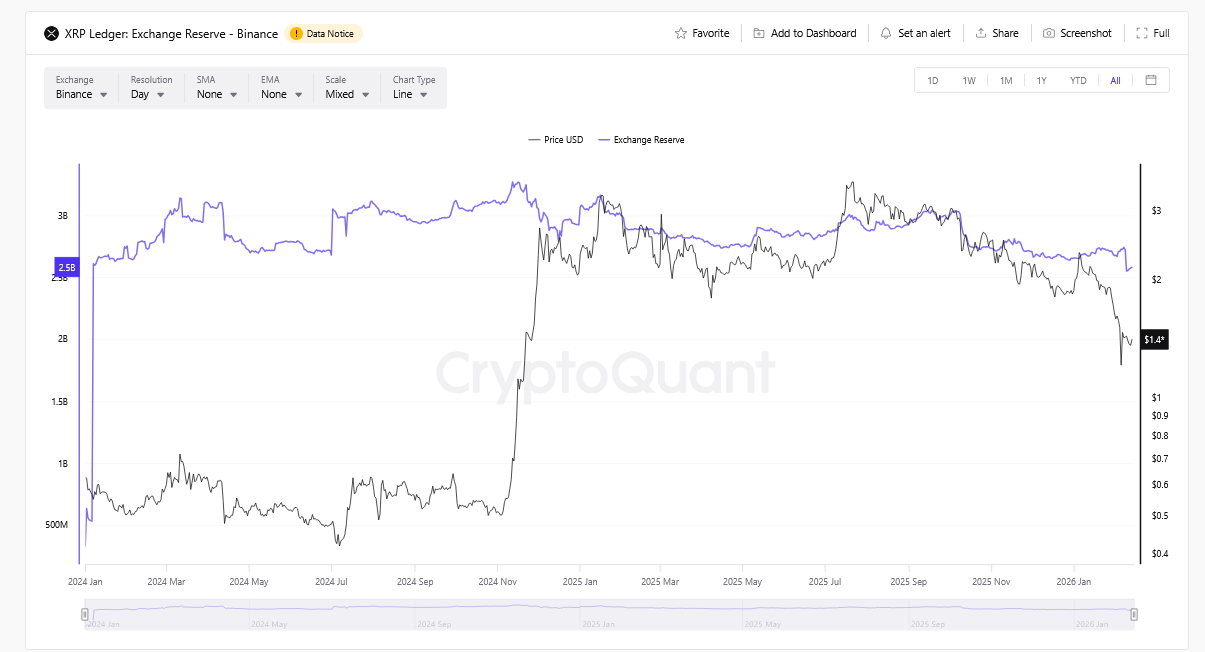The height and width of the screenshot is (652, 1205).
Task: Switch to the 1Y time range tab
Action: tap(1042, 80)
